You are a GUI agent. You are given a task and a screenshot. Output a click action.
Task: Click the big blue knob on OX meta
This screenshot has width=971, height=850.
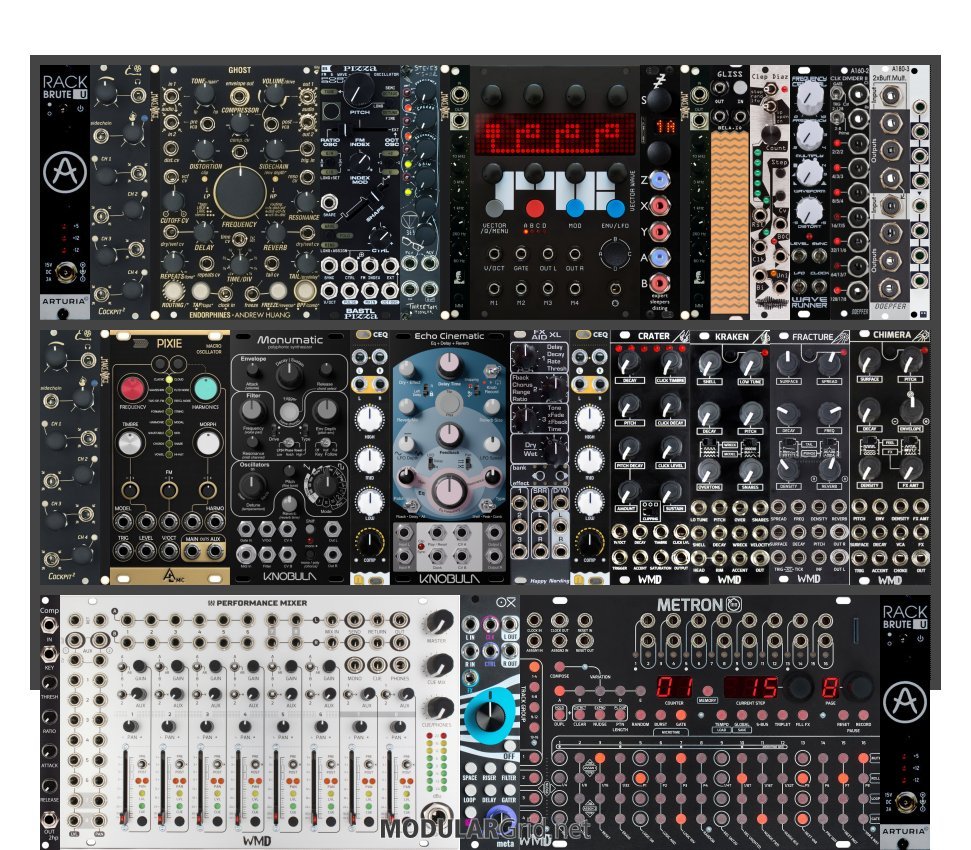click(490, 716)
